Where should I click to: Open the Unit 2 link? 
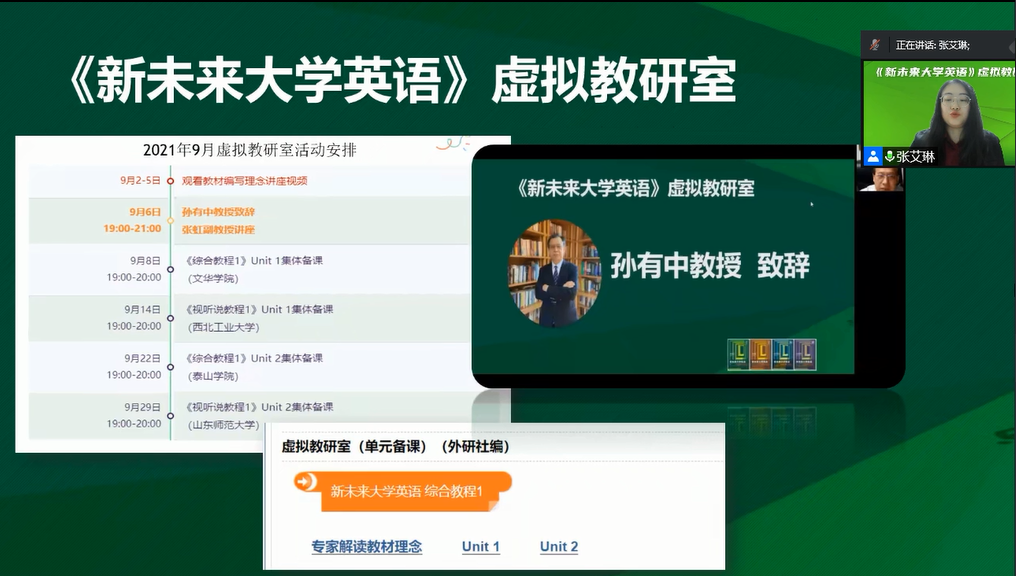click(559, 546)
